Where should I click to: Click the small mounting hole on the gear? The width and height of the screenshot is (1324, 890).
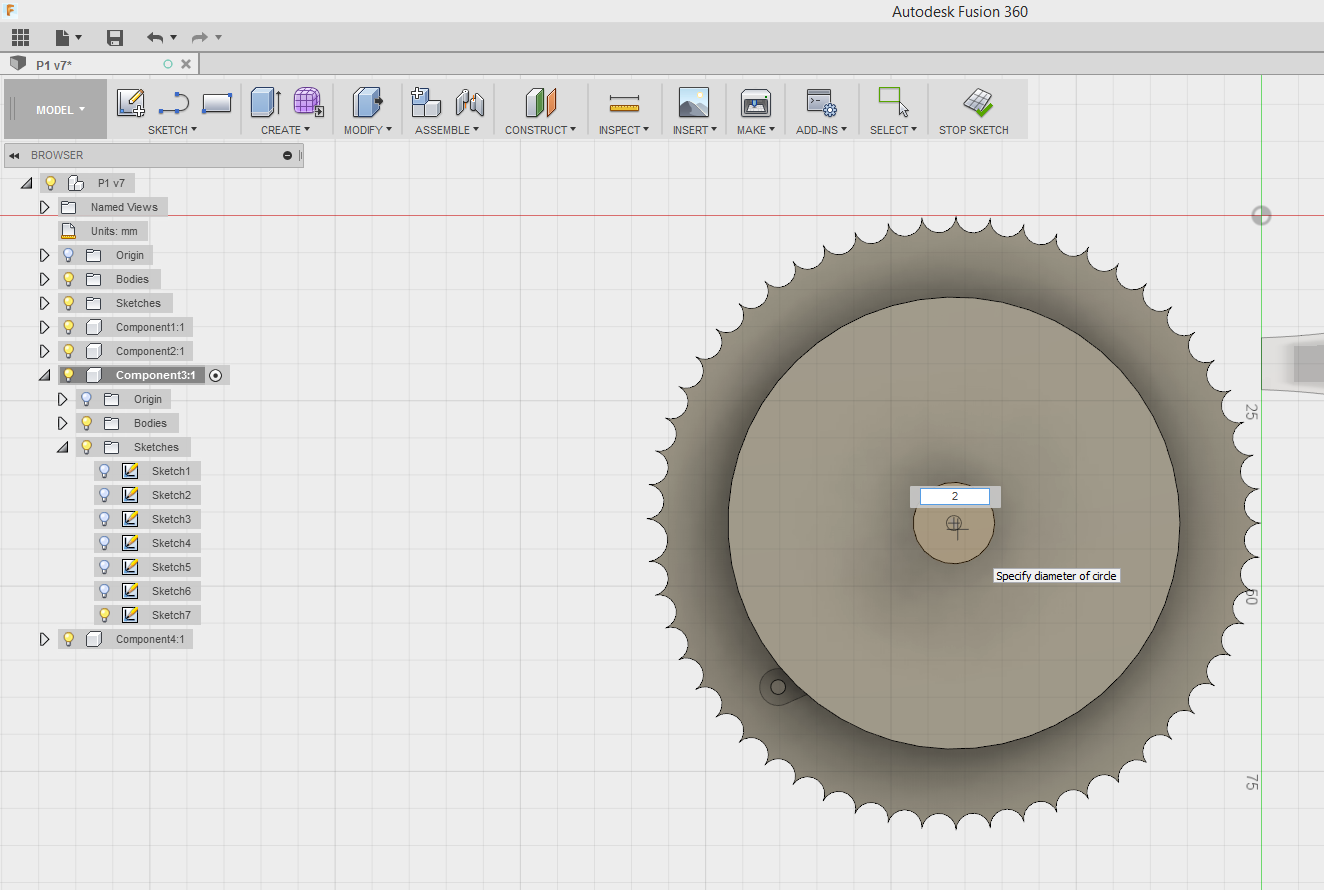coord(777,686)
